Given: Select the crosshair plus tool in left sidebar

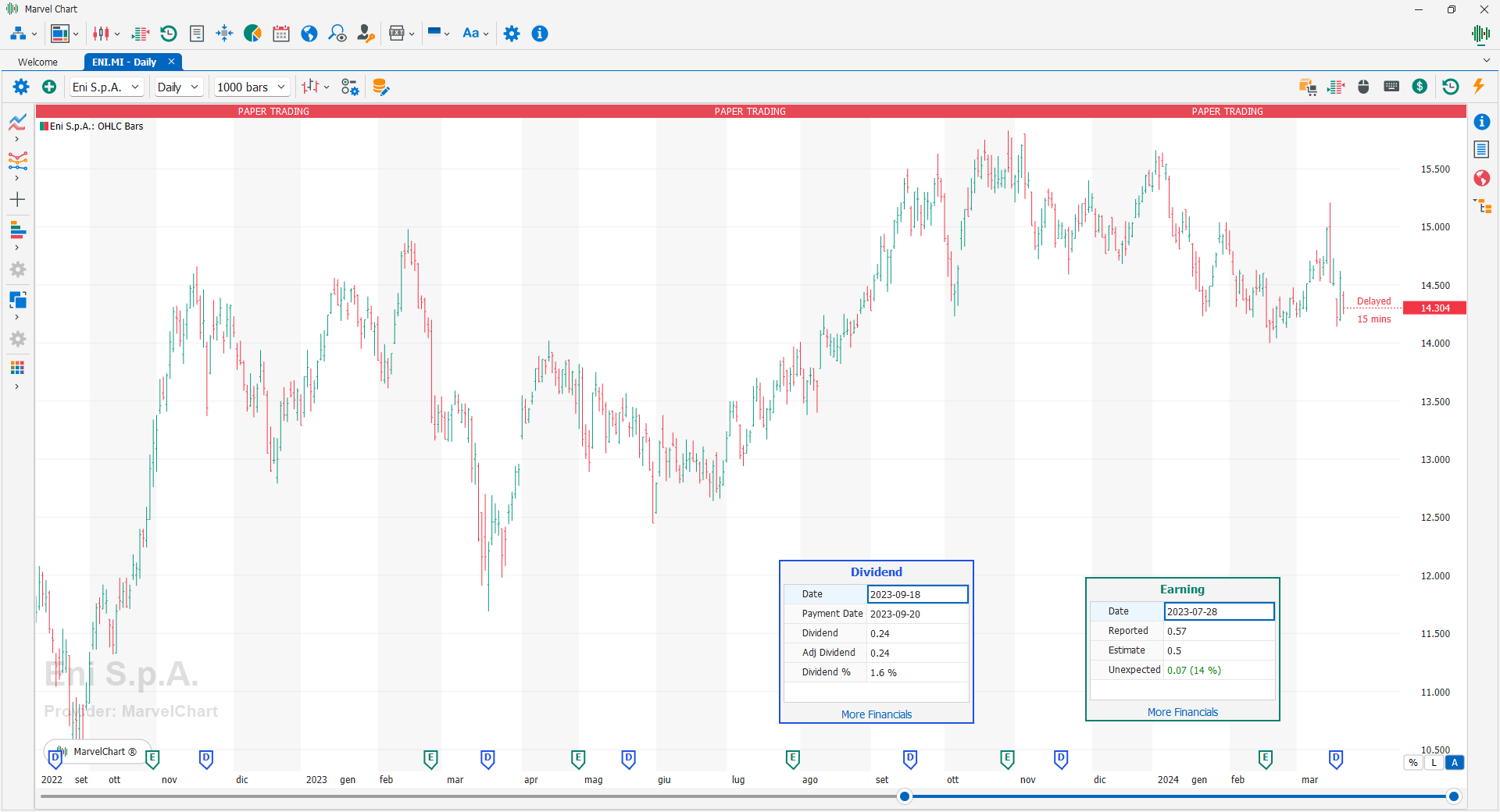Looking at the screenshot, I should pos(18,200).
